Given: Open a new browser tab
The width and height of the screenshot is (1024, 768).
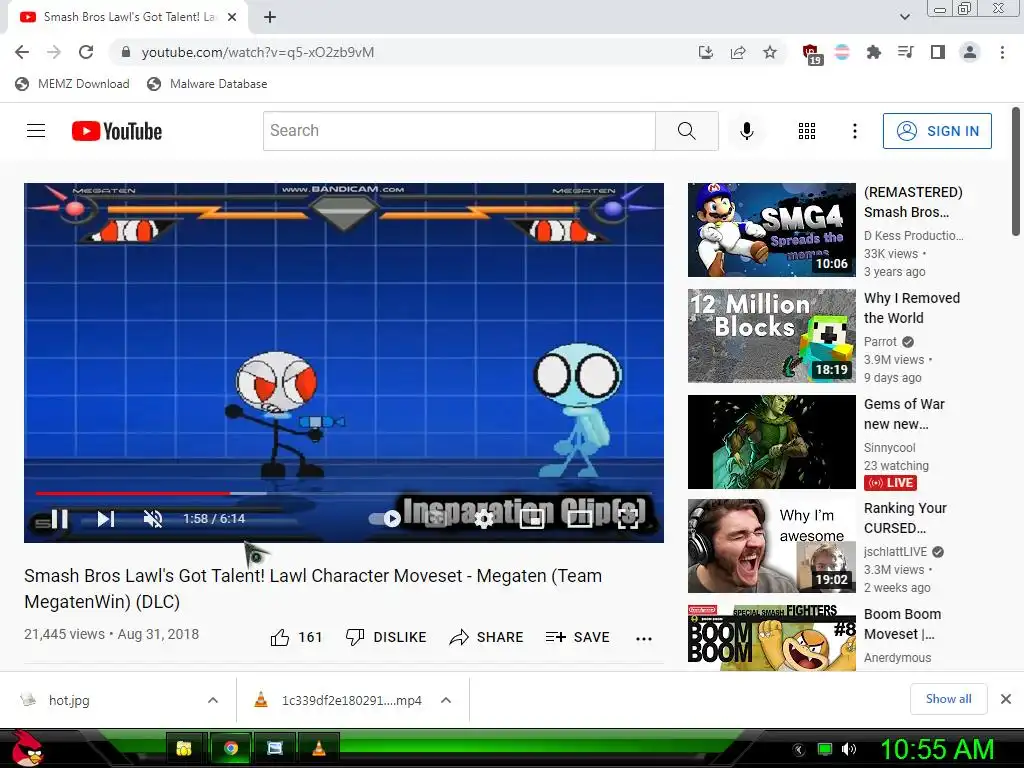Looking at the screenshot, I should (270, 17).
